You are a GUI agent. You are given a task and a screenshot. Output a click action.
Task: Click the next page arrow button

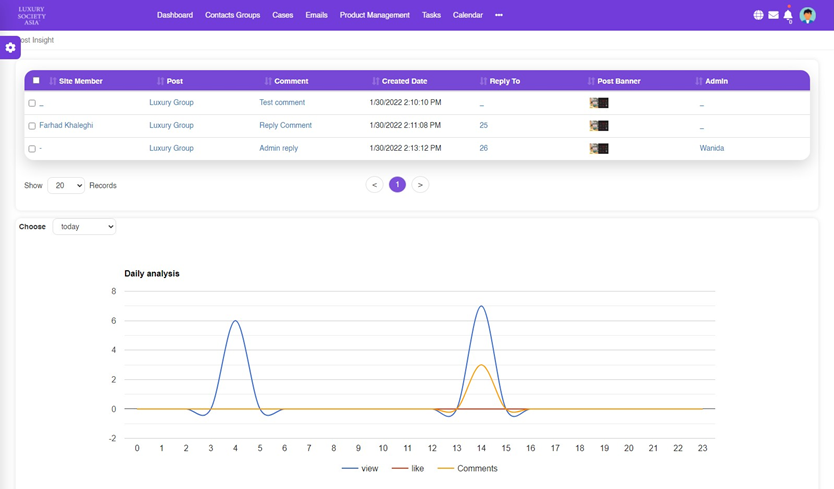point(420,185)
